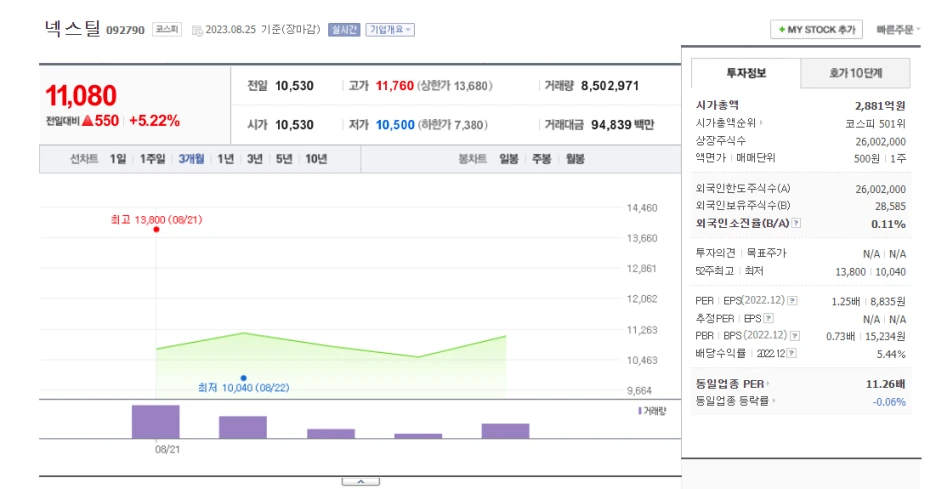Click the tallest volume bar at 08/21

pyautogui.click(x=156, y=422)
